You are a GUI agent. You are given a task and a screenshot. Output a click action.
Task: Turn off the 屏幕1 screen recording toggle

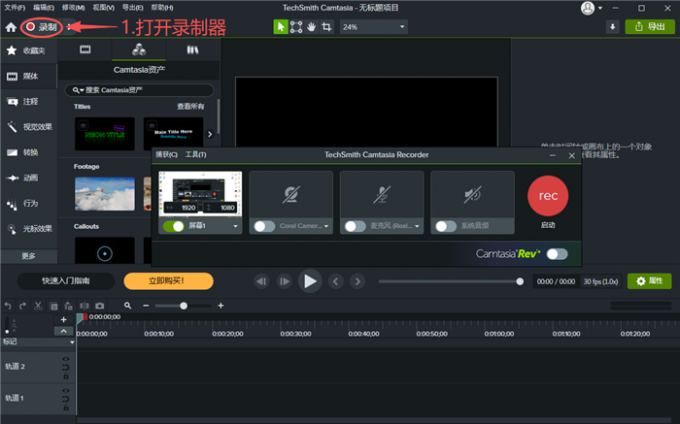[173, 226]
